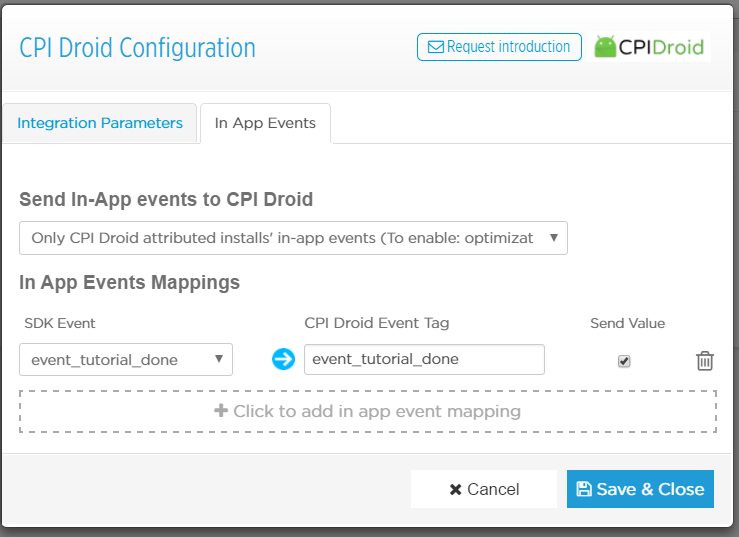Viewport: 739px width, 537px height.
Task: Focus the CPI Droid Event Tag field
Action: (x=424, y=360)
